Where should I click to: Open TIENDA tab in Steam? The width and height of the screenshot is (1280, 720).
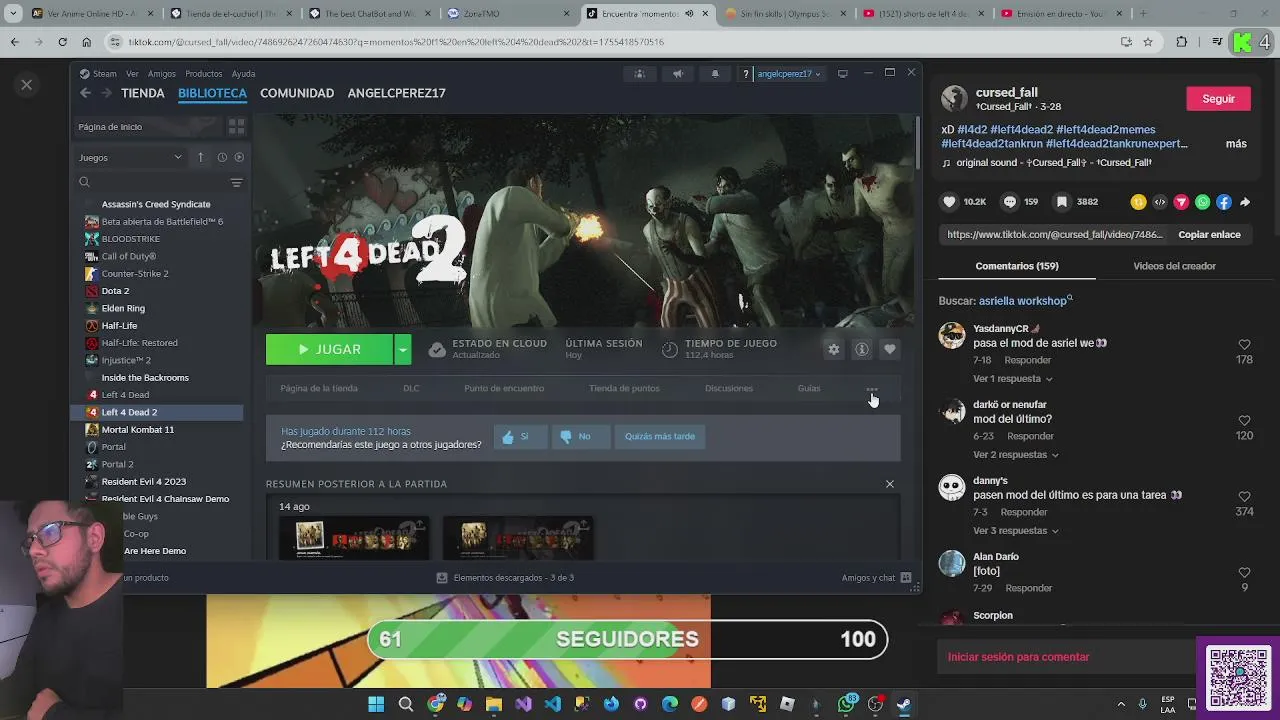(x=143, y=93)
